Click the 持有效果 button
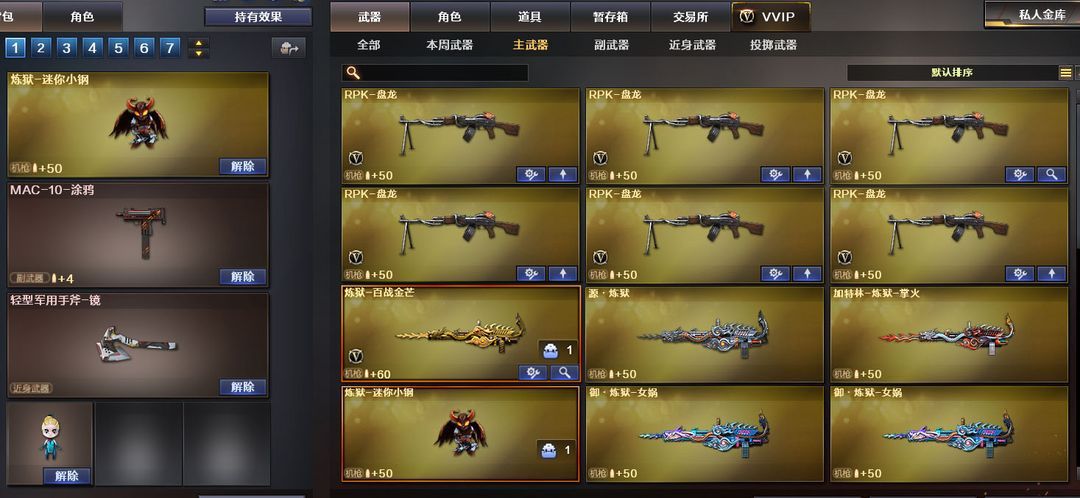This screenshot has width=1080, height=498. click(x=258, y=17)
